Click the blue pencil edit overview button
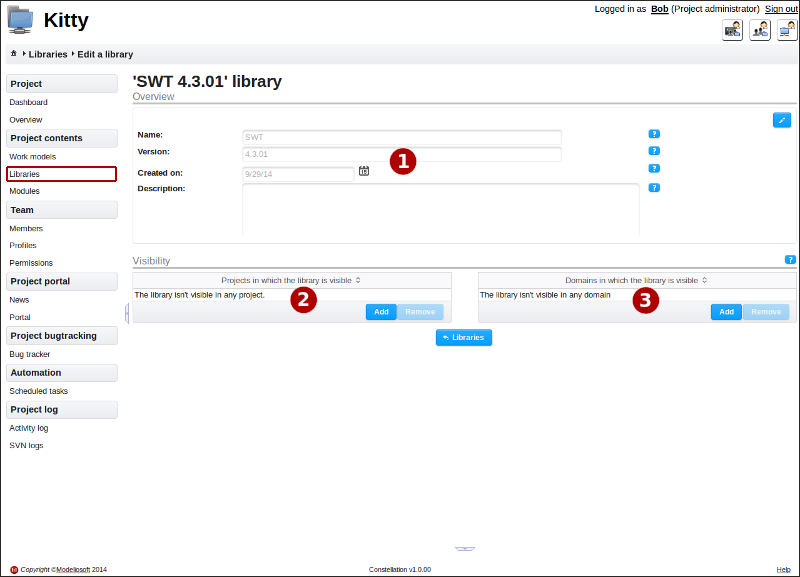The image size is (800, 577). point(782,120)
